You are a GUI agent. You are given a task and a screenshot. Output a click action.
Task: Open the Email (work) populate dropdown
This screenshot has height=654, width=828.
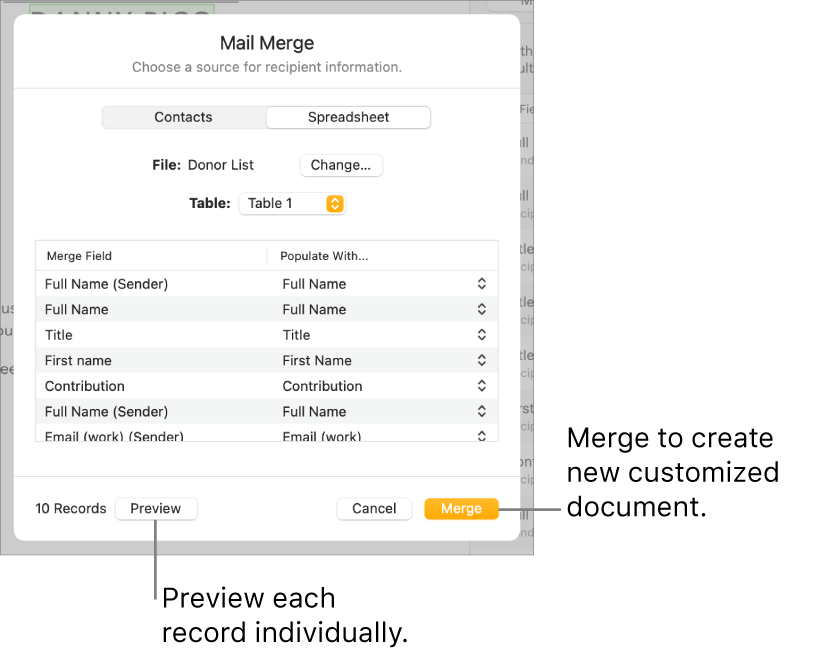(481, 434)
